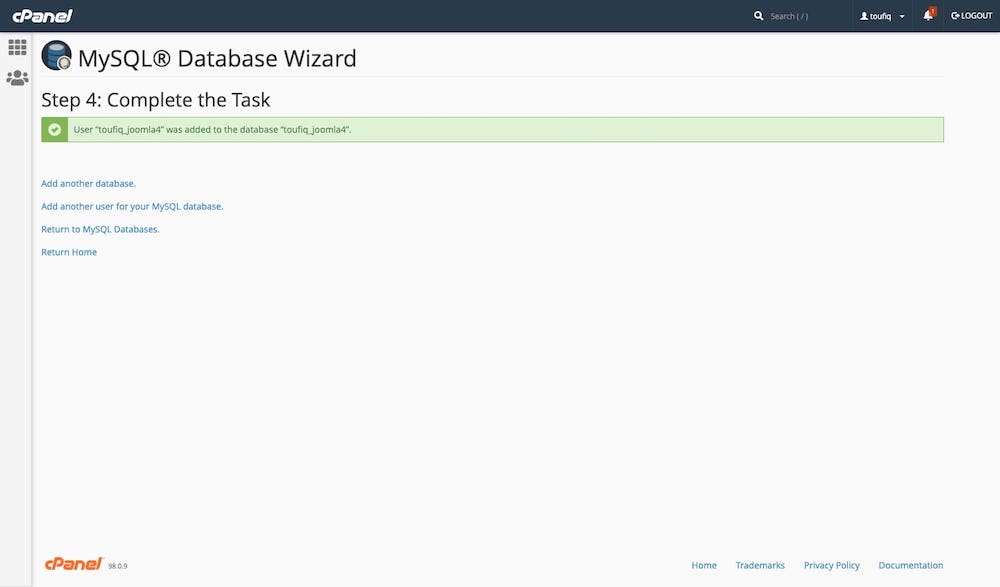1000x587 pixels.
Task: Choose 'Add another user for your MySQL database'
Action: point(132,207)
